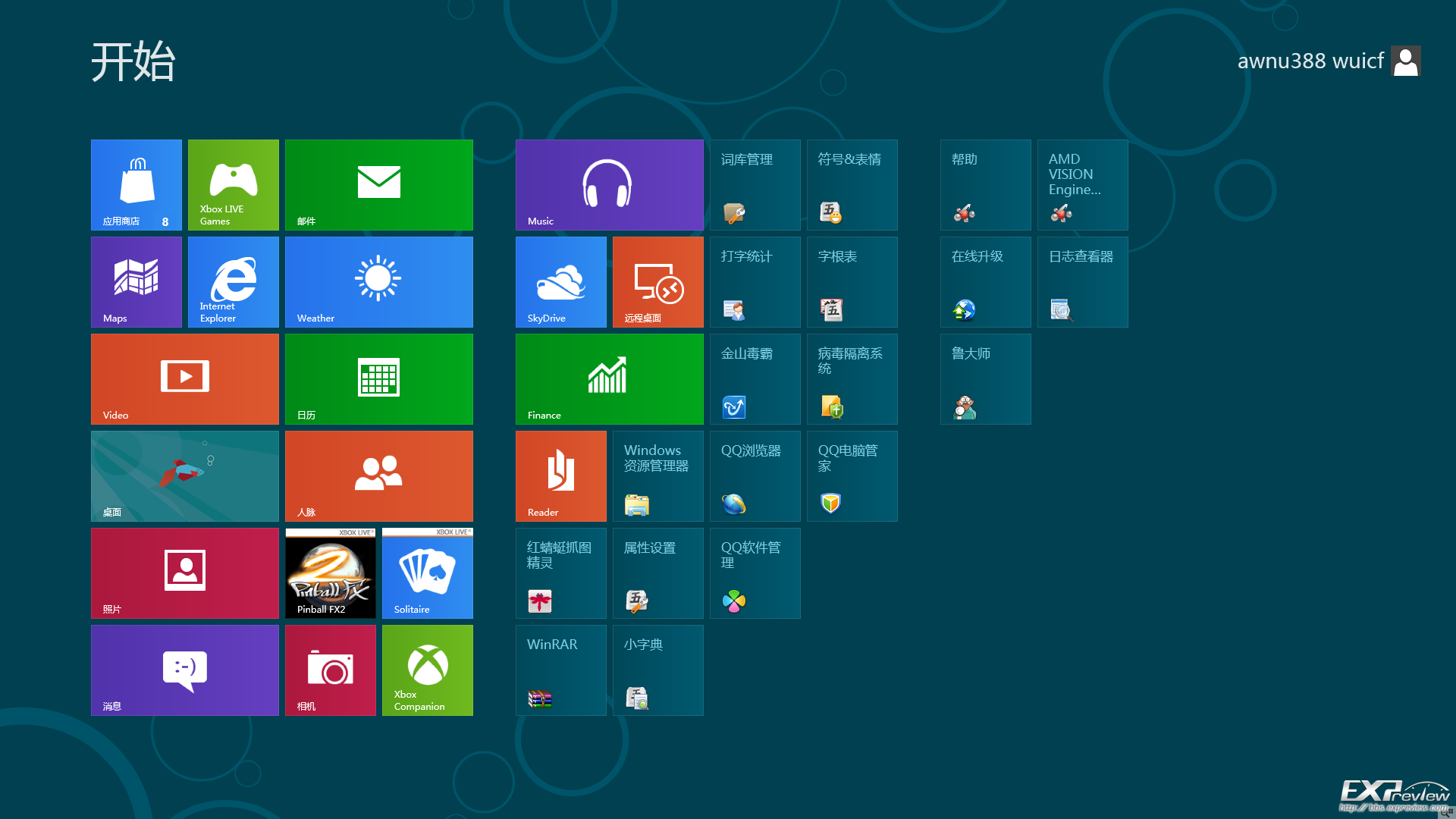Open the 小字典 dictionary tile
Image resolution: width=1456 pixels, height=819 pixels.
[658, 670]
